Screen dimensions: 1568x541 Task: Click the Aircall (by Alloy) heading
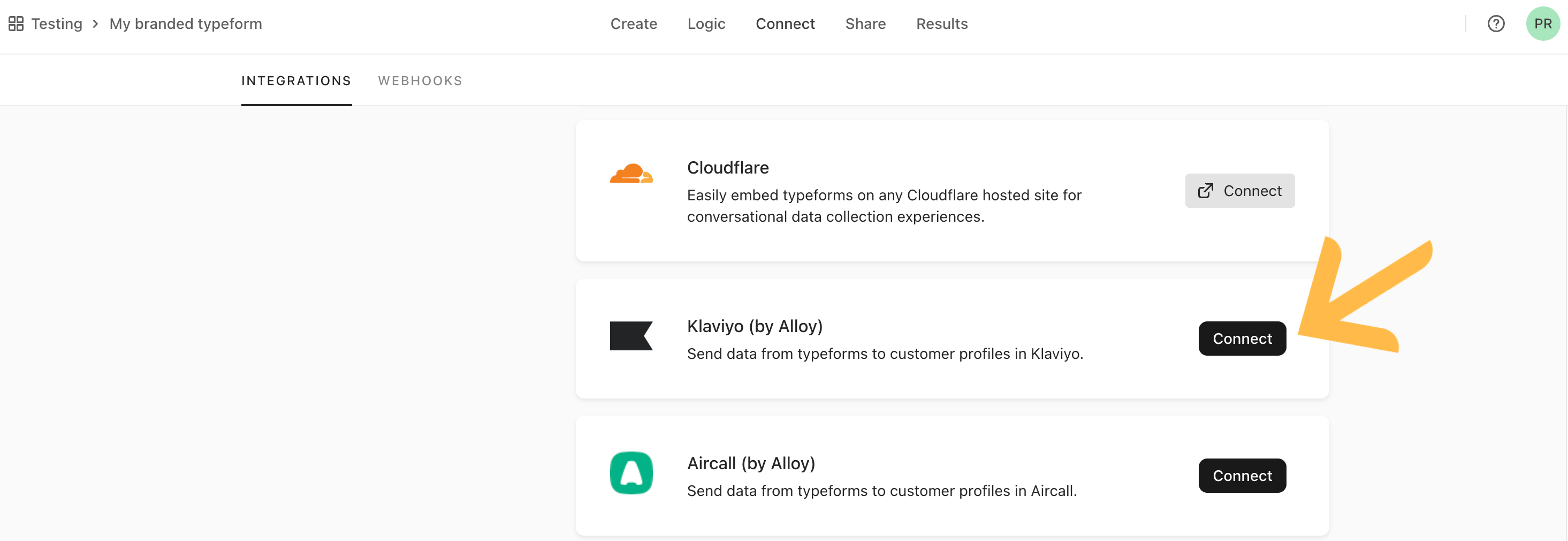point(750,464)
